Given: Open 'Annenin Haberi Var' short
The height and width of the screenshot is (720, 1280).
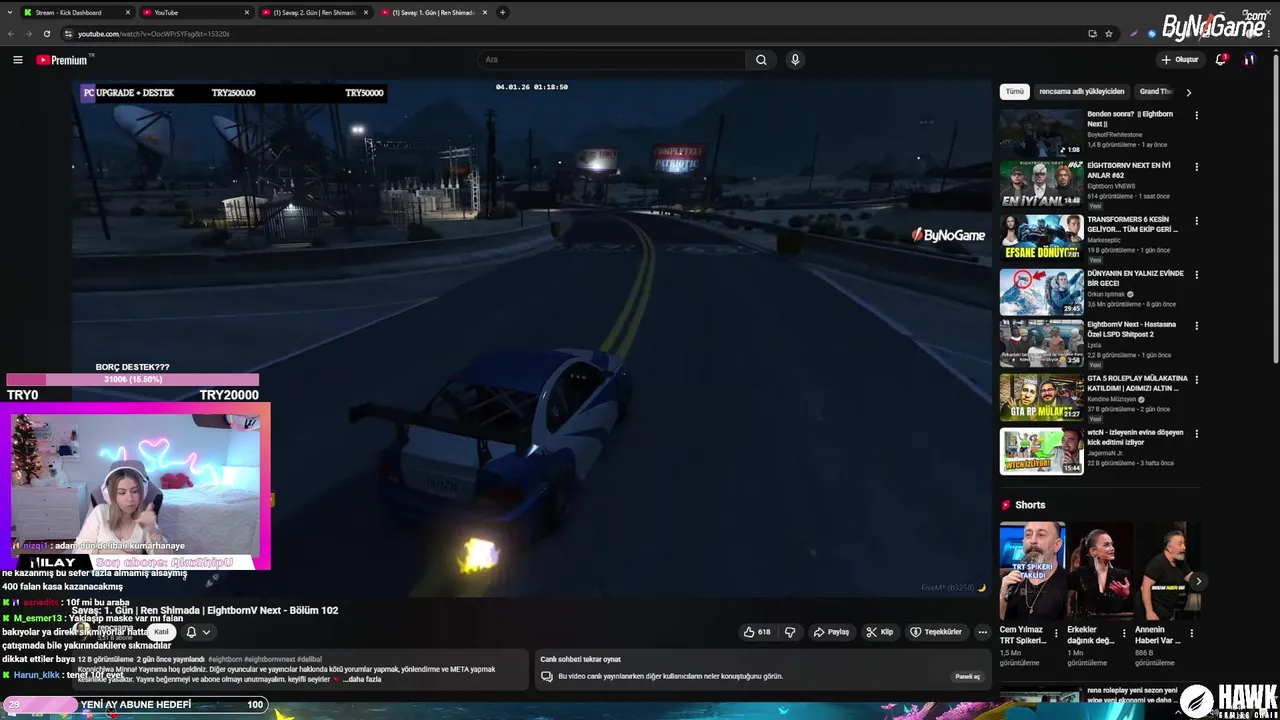Looking at the screenshot, I should pos(1167,571).
